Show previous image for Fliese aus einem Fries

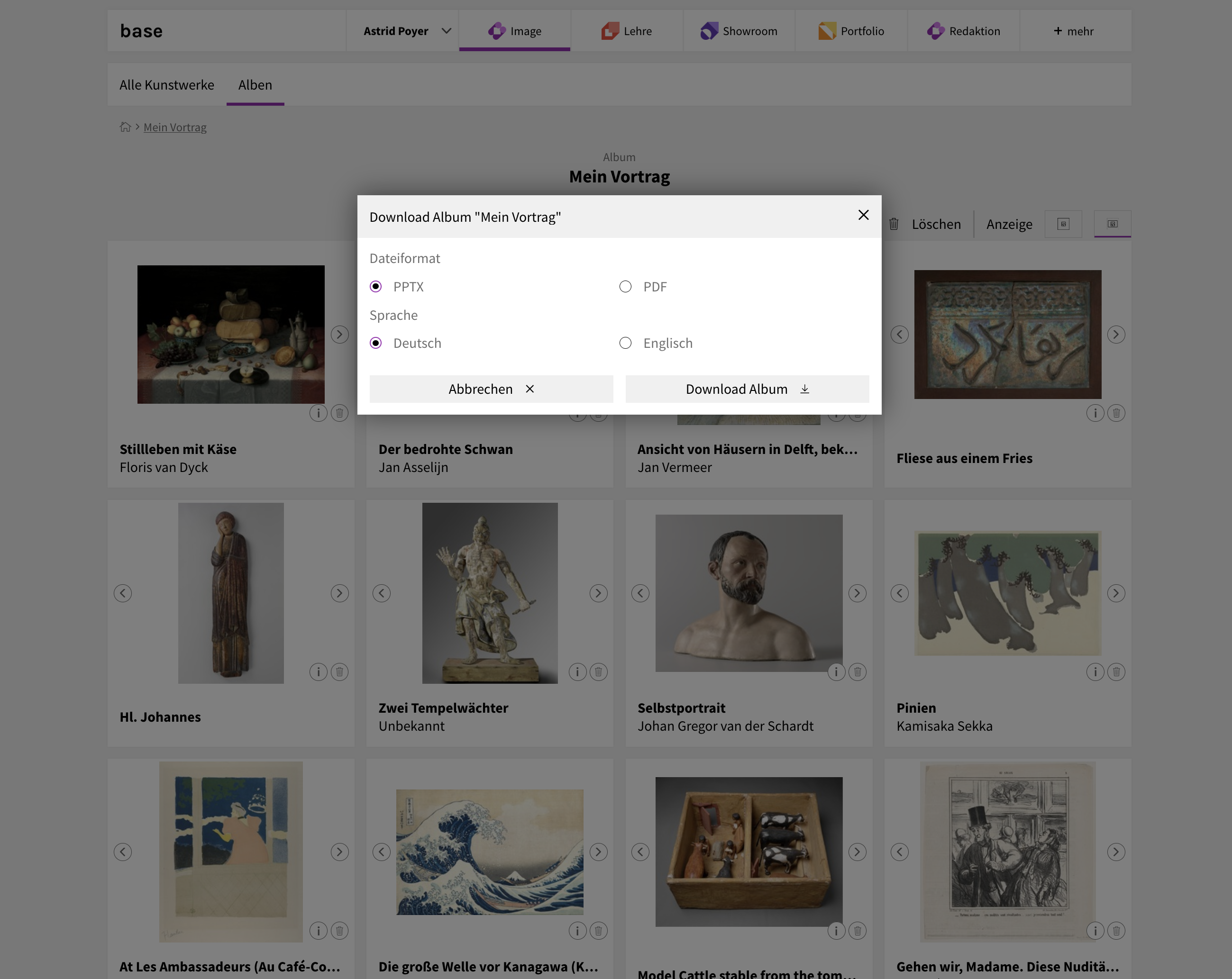point(899,335)
